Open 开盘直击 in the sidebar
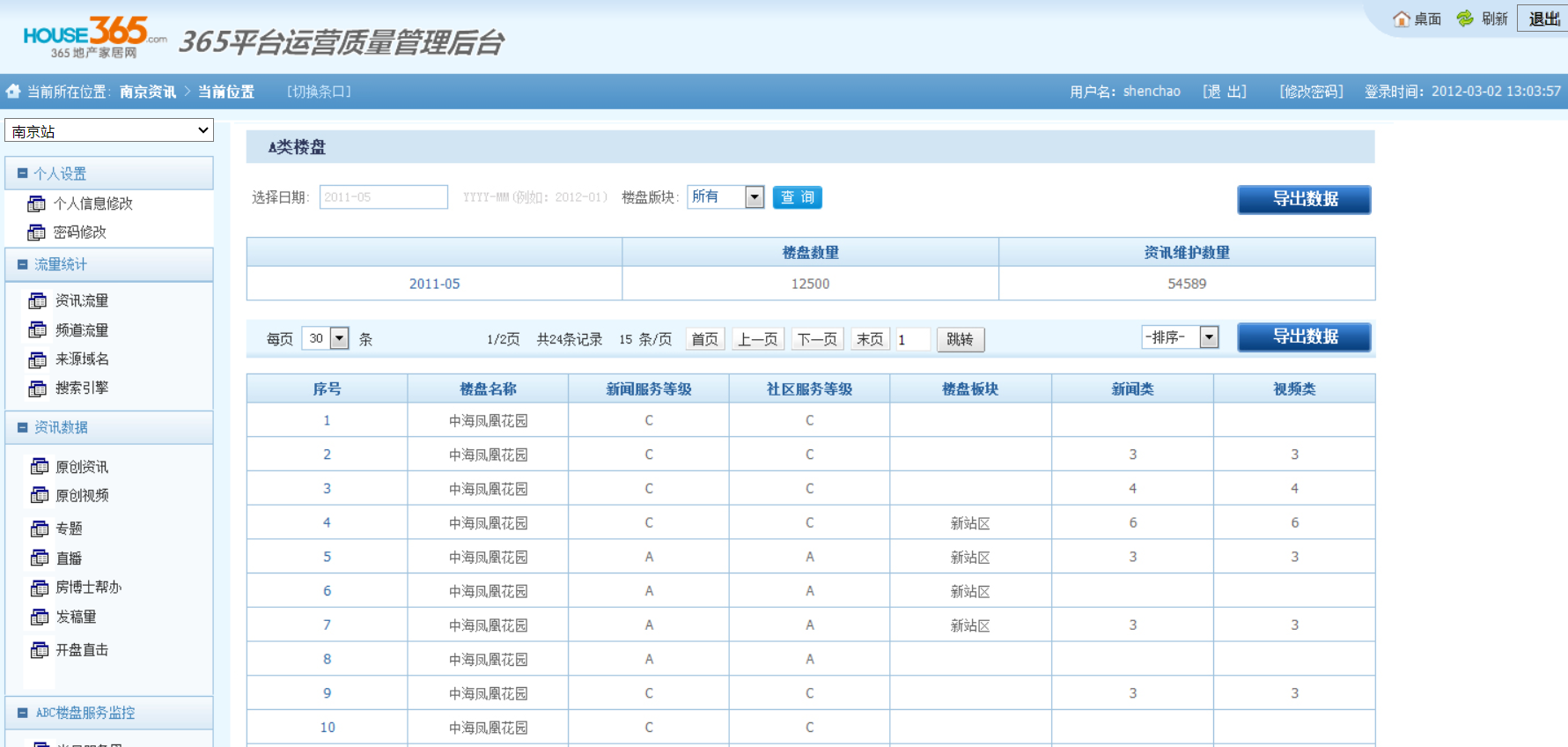The height and width of the screenshot is (747, 1568). click(x=82, y=650)
